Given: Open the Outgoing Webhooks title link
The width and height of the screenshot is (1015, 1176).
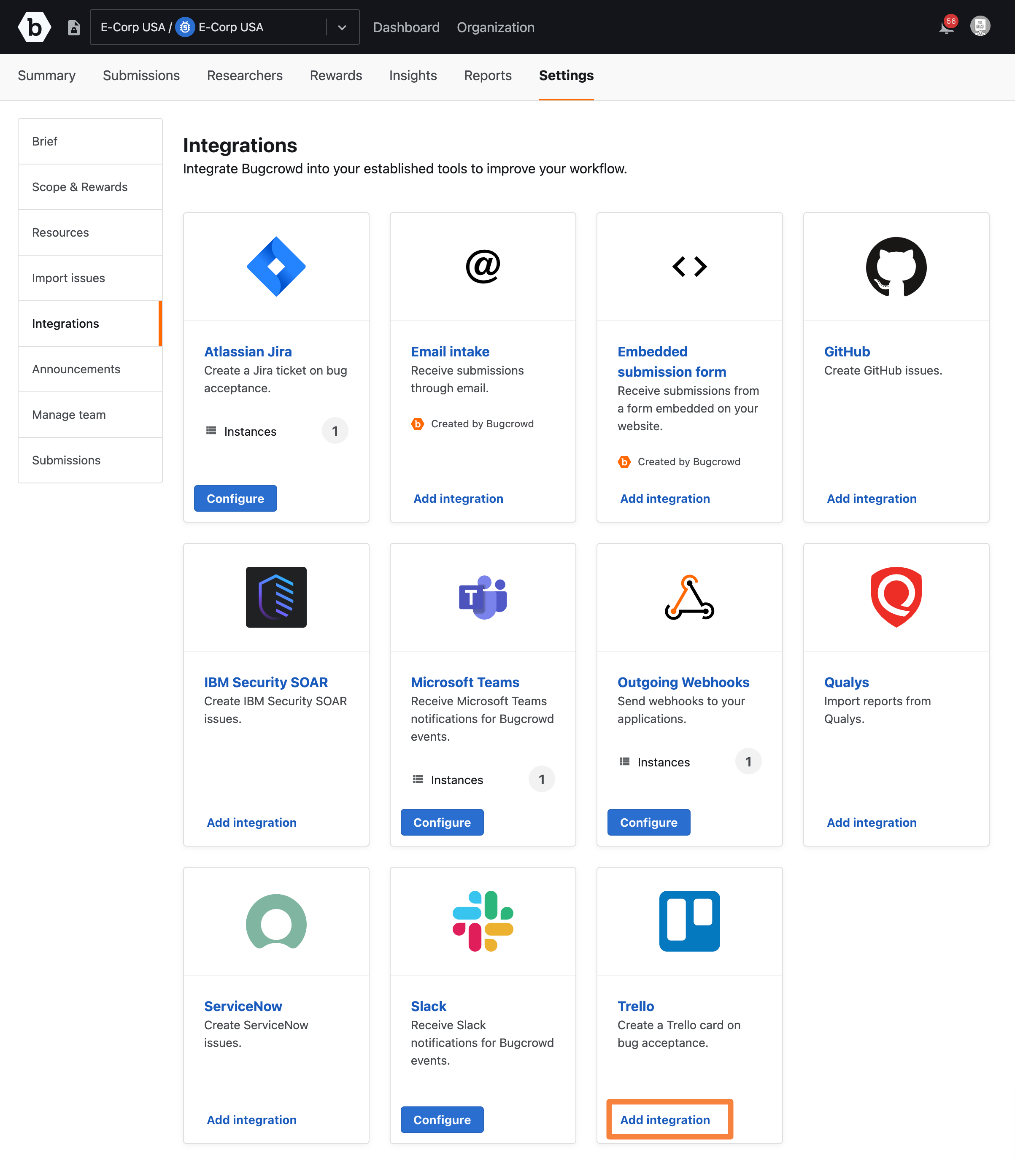Looking at the screenshot, I should (x=683, y=682).
